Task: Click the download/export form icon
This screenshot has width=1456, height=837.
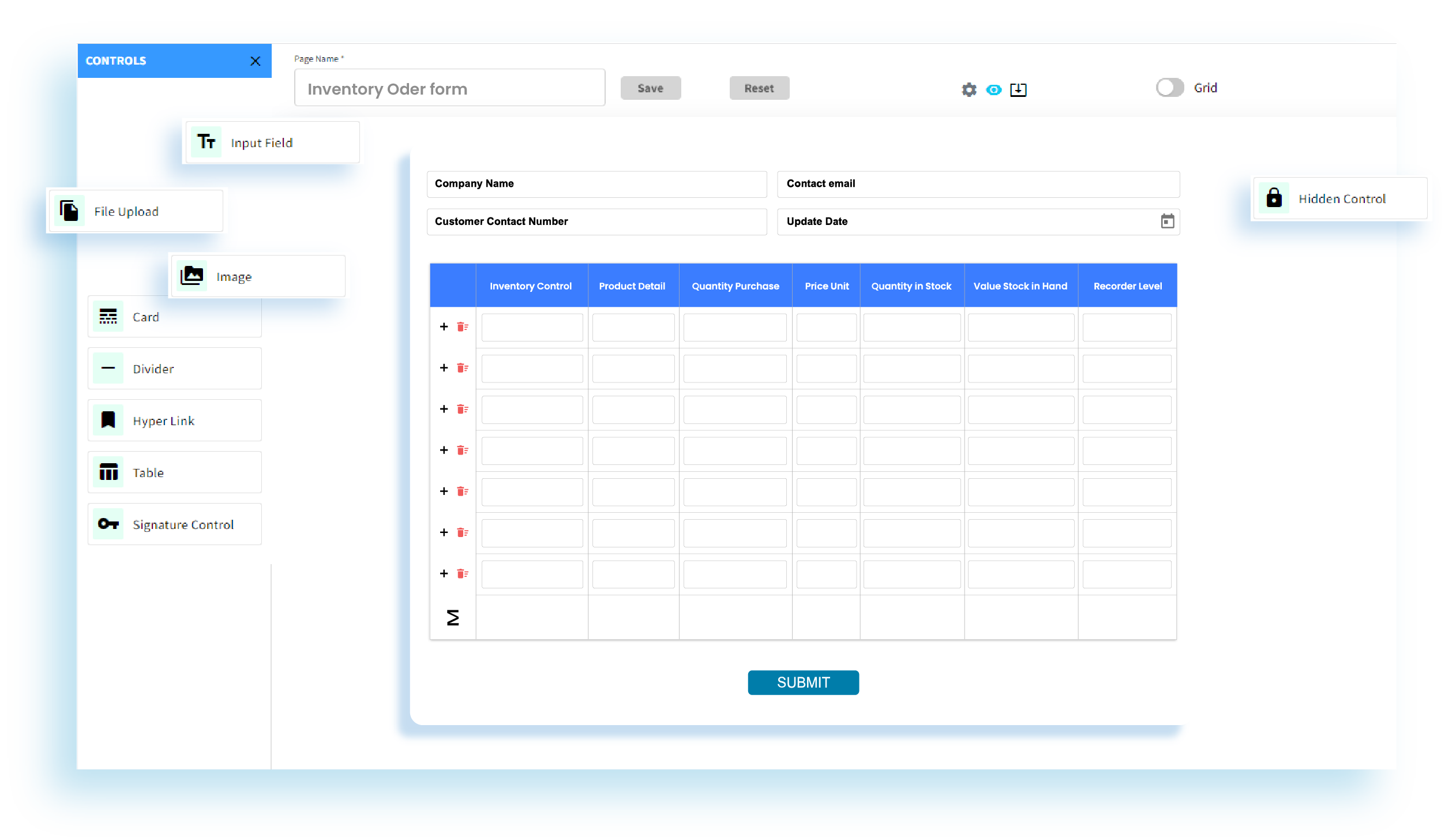Action: click(x=1018, y=90)
